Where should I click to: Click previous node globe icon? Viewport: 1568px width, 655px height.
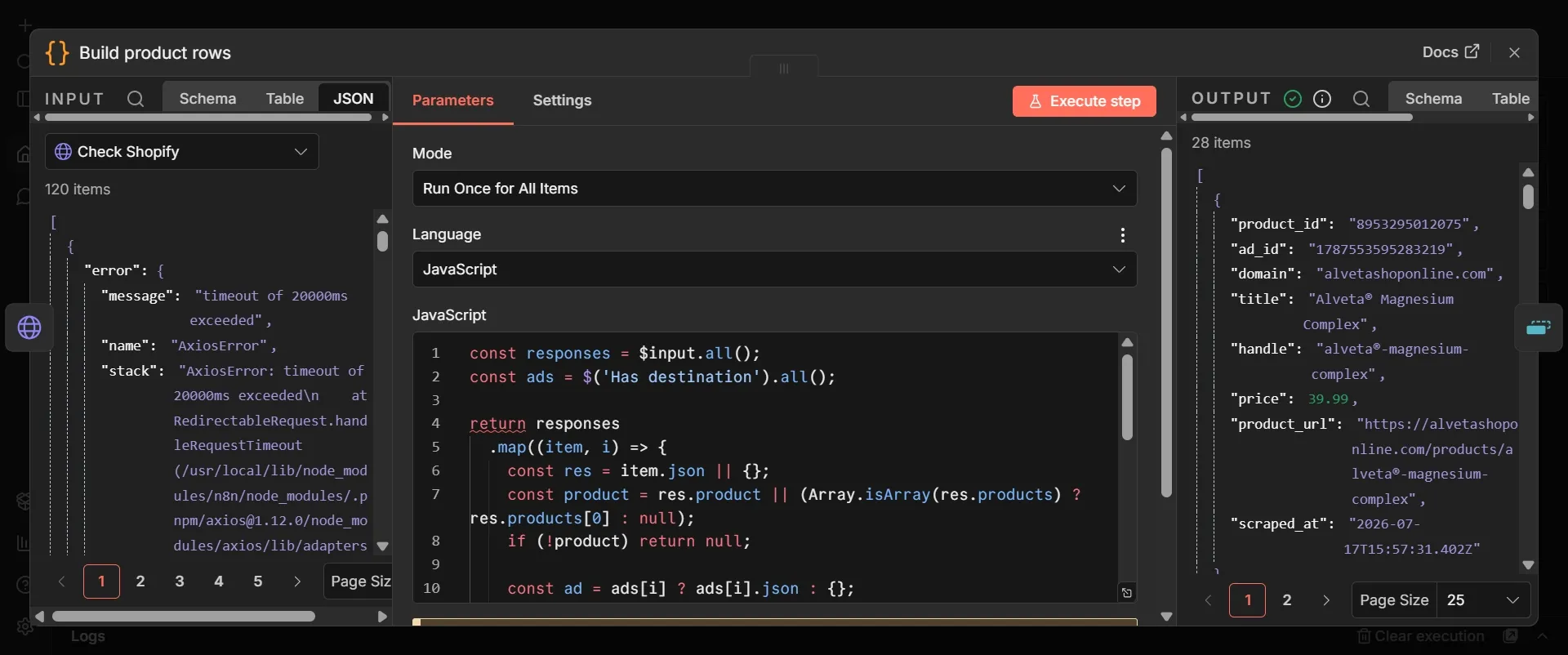pos(29,327)
